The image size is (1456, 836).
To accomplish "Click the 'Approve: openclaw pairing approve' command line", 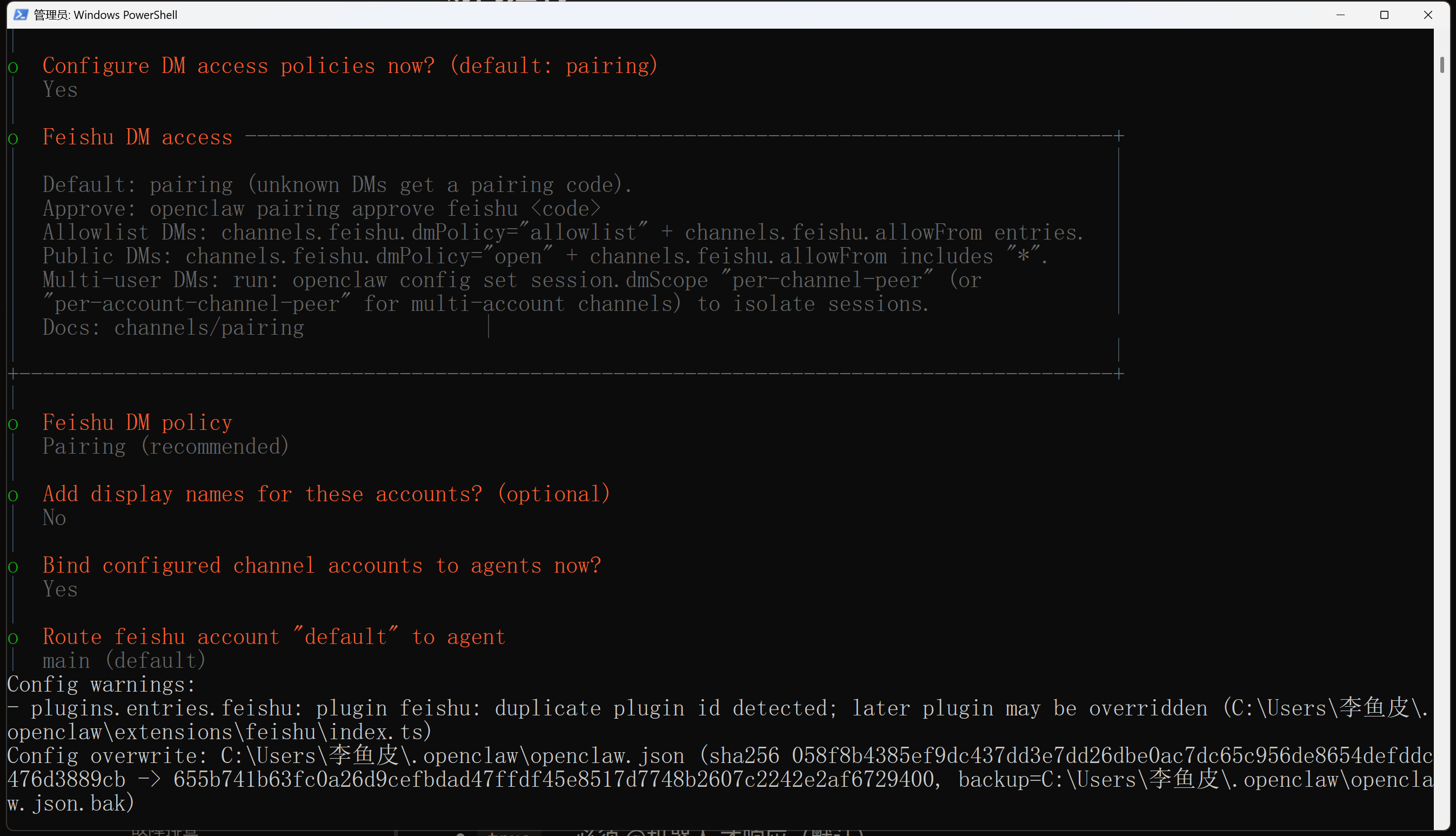I will tap(321, 208).
